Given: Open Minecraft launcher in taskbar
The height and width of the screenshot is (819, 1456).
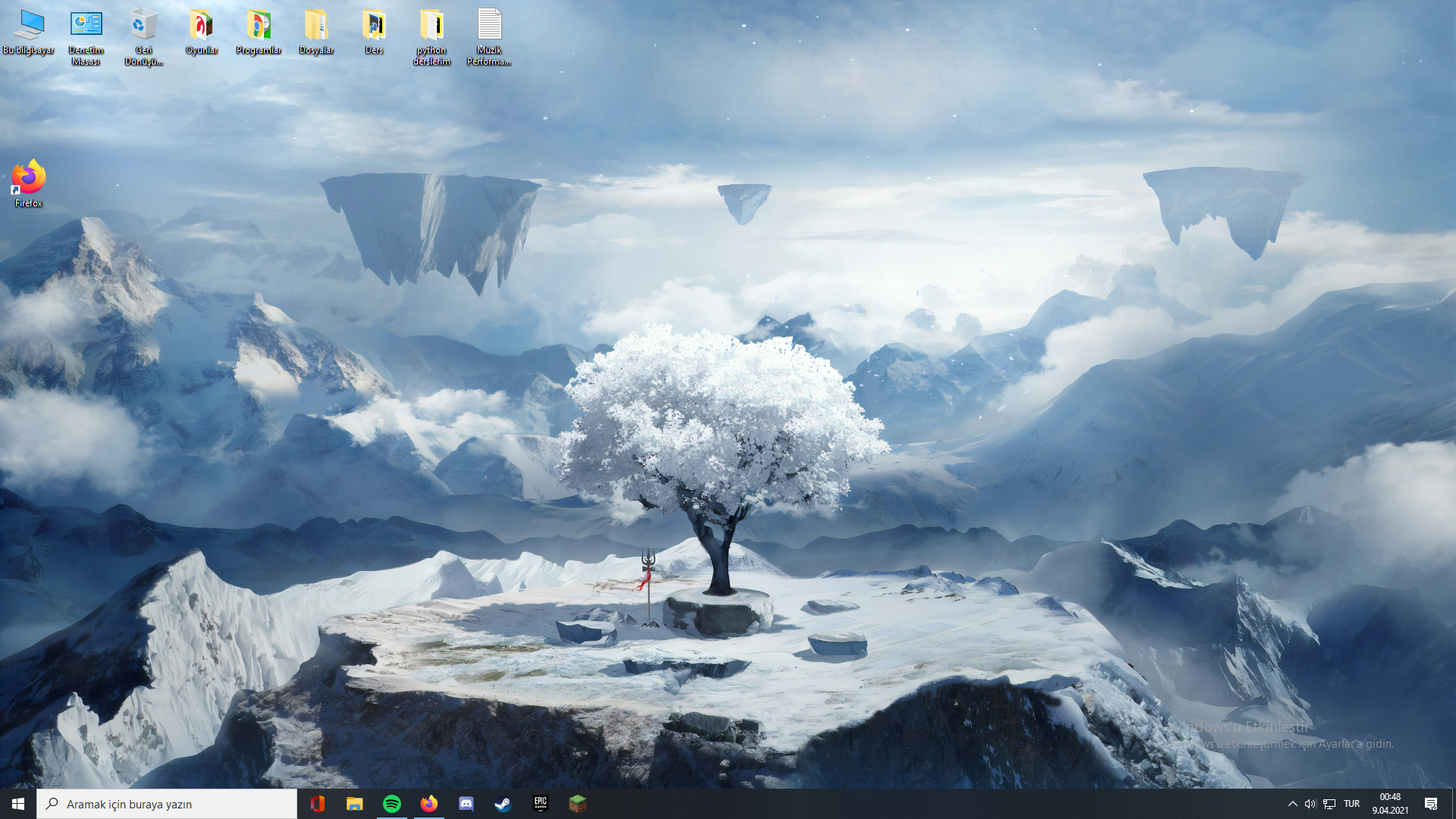Looking at the screenshot, I should pyautogui.click(x=578, y=804).
